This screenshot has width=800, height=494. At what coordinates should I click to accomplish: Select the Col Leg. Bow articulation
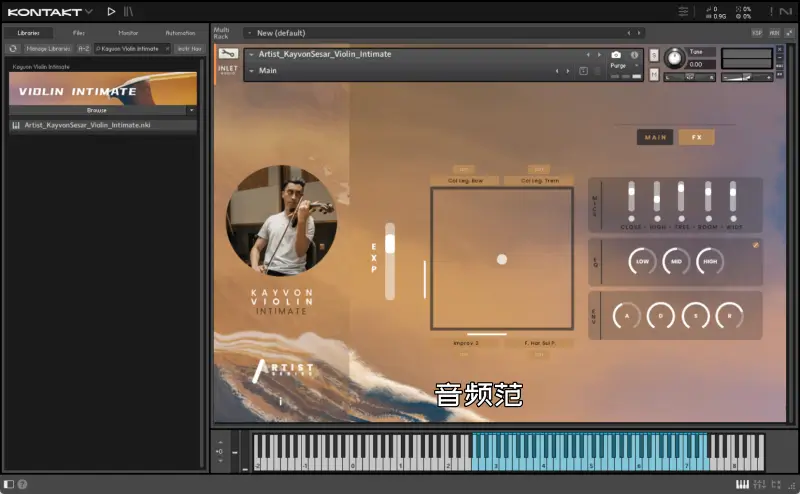click(x=465, y=181)
